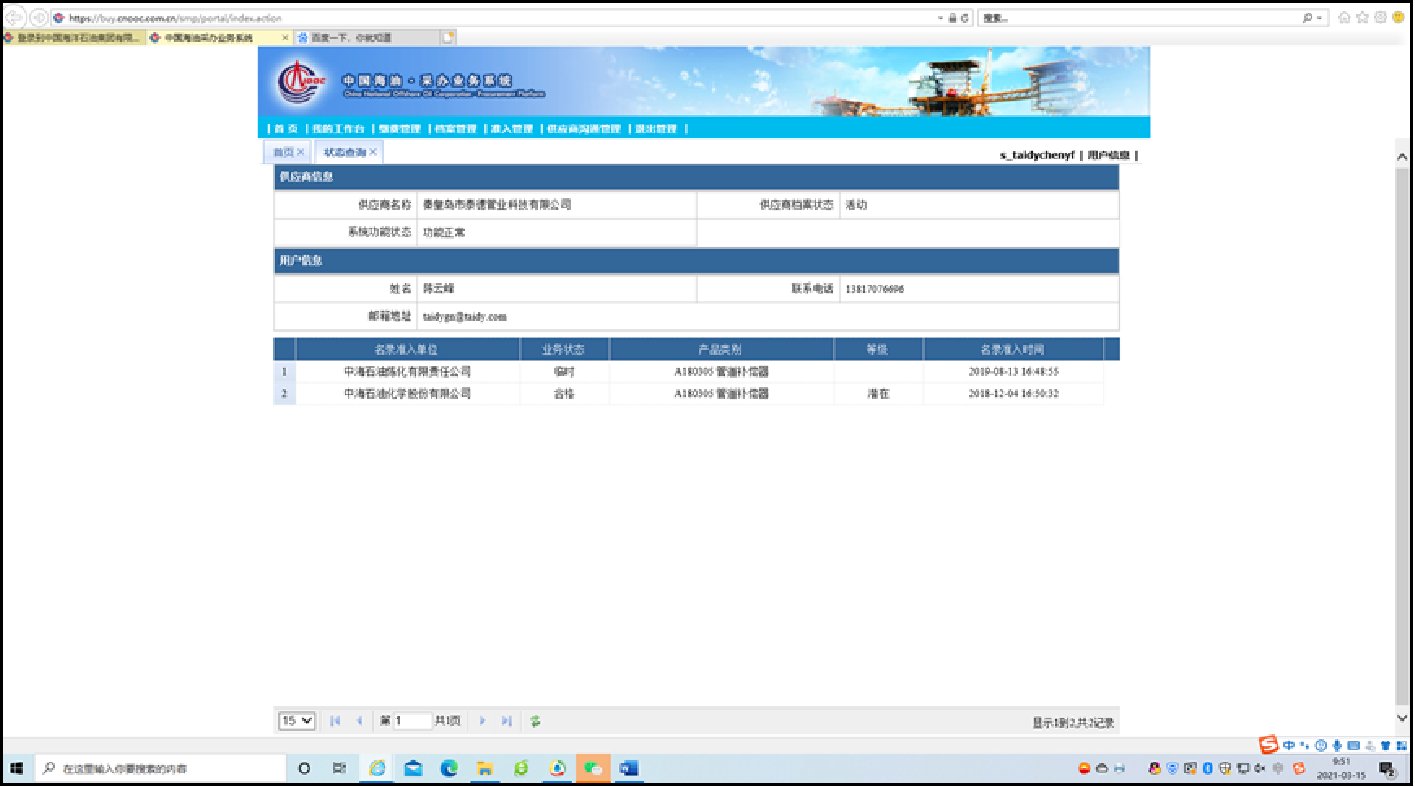Open the Windows Start menu
This screenshot has width=1415, height=787.
[16, 769]
